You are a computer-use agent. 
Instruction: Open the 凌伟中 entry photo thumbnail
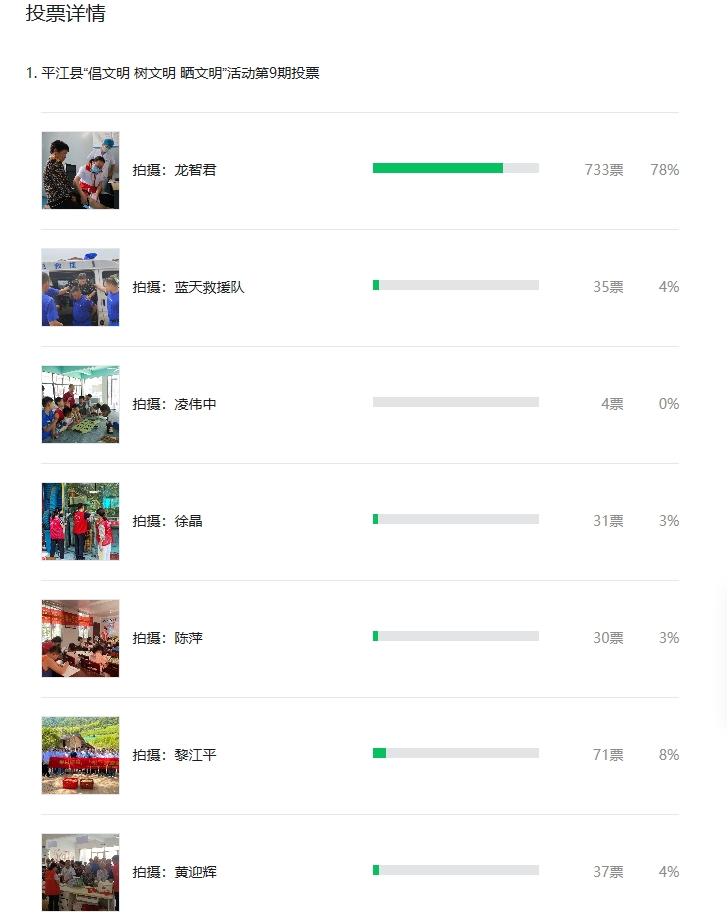point(80,404)
